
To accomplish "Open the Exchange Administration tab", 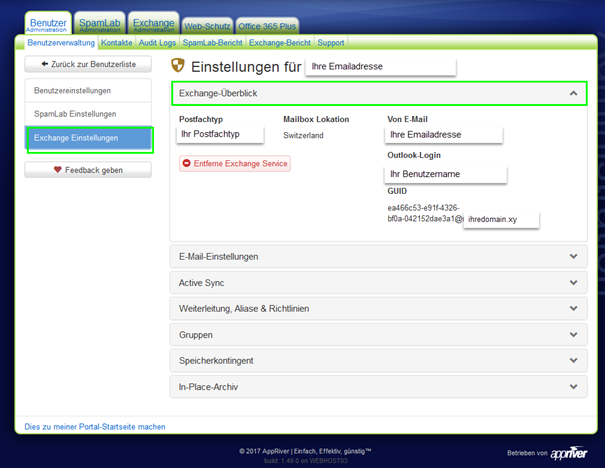I will (154, 24).
